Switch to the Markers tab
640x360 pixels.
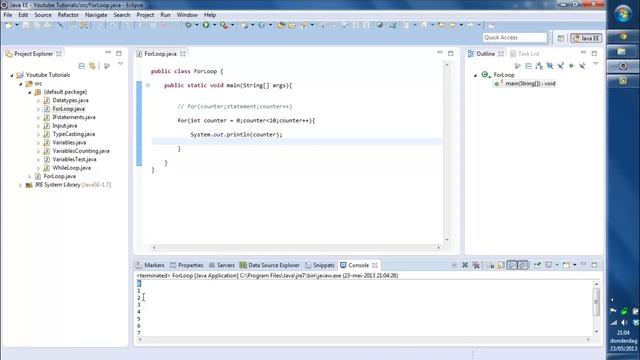(x=150, y=265)
